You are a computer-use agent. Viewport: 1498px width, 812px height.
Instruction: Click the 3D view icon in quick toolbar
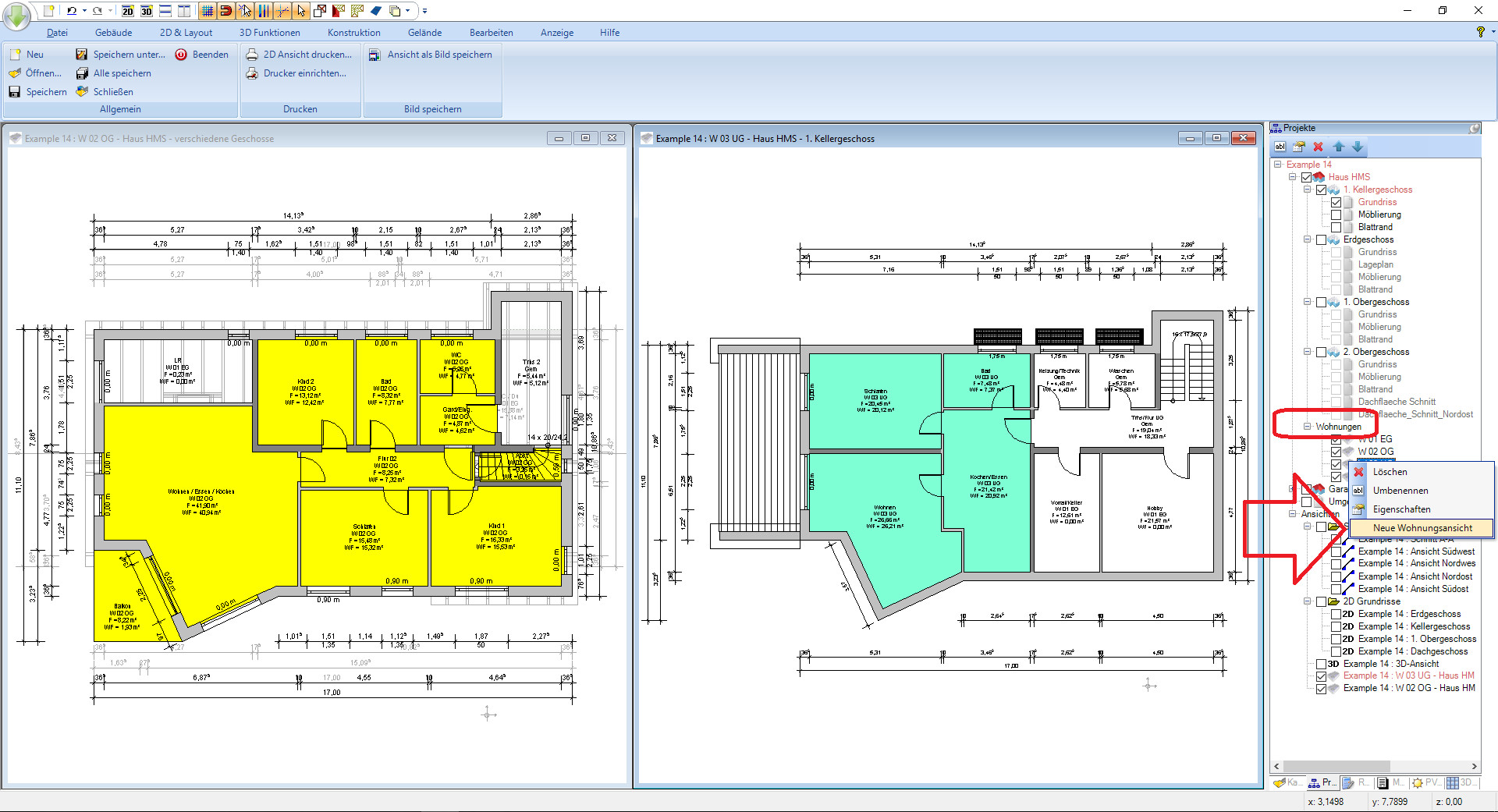pyautogui.click(x=147, y=11)
